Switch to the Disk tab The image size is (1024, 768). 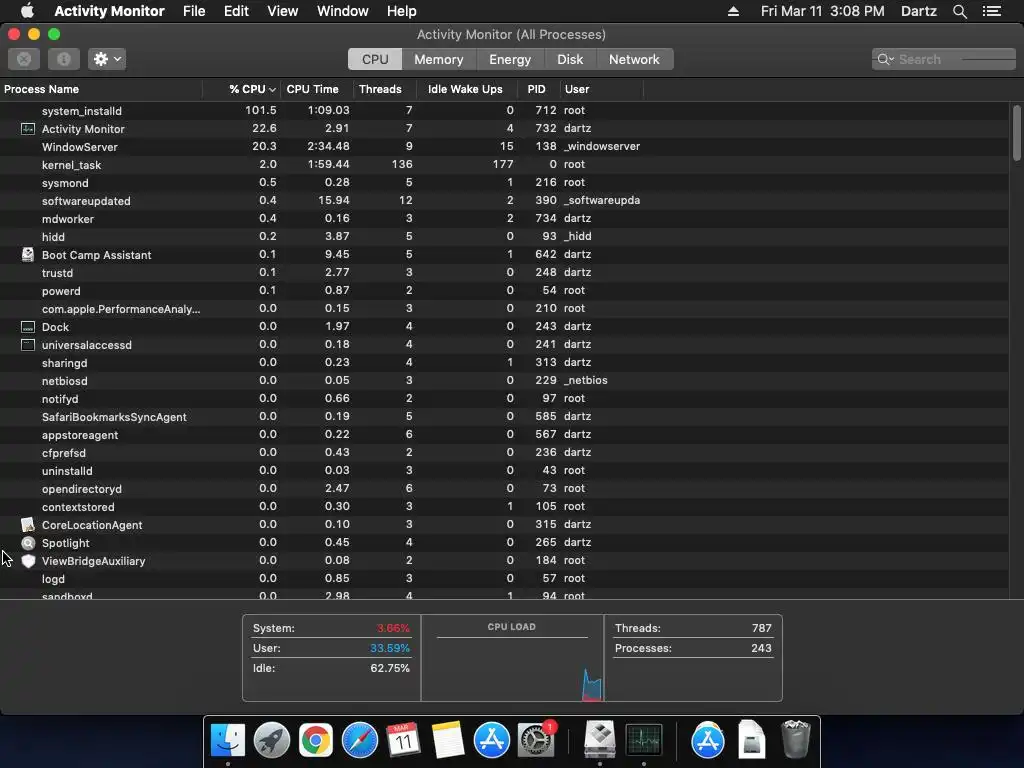pos(569,59)
